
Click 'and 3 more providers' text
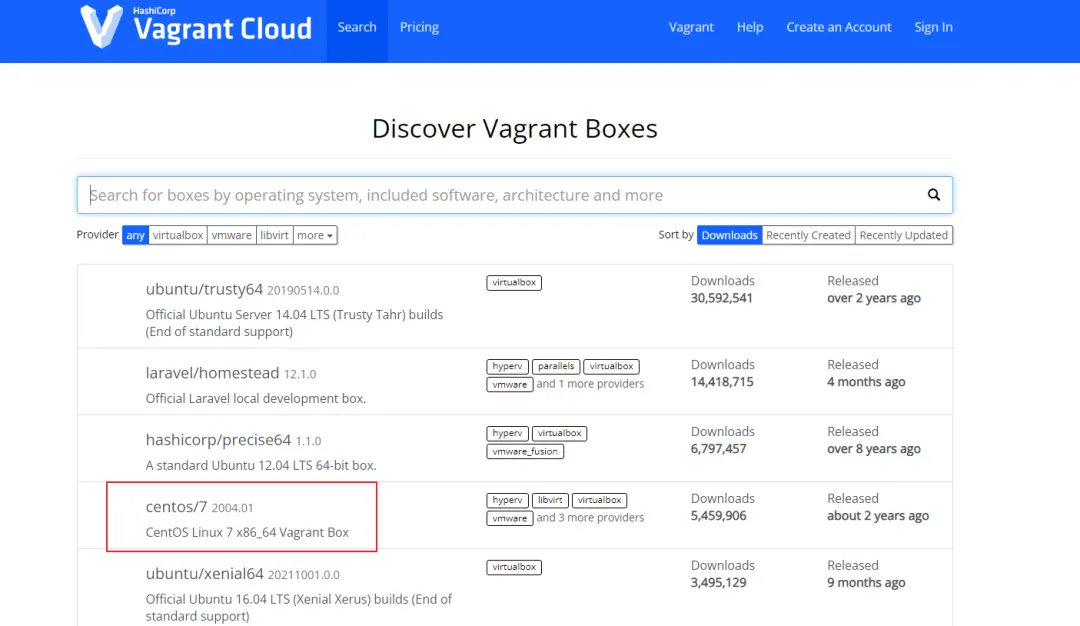[590, 517]
